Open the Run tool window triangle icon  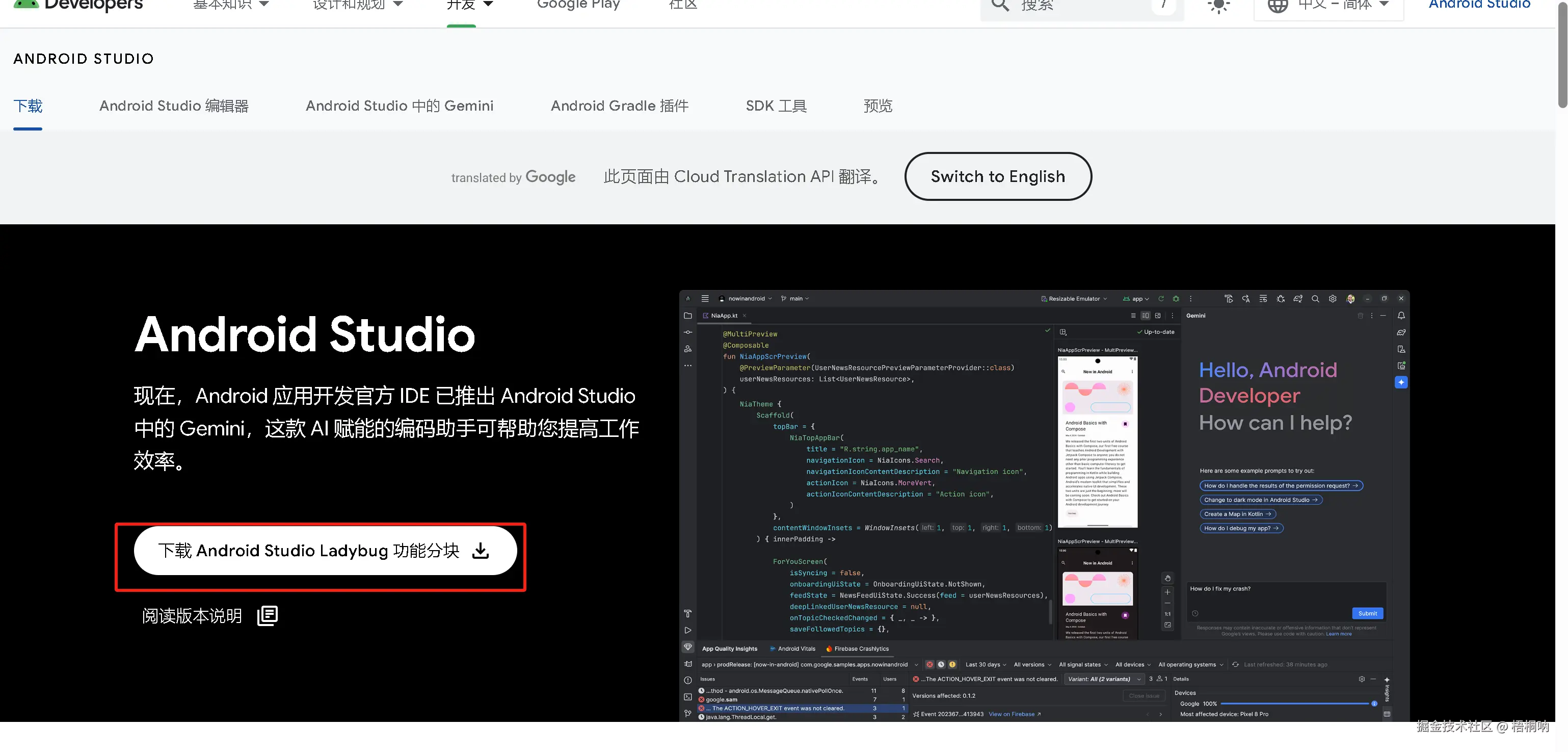688,630
